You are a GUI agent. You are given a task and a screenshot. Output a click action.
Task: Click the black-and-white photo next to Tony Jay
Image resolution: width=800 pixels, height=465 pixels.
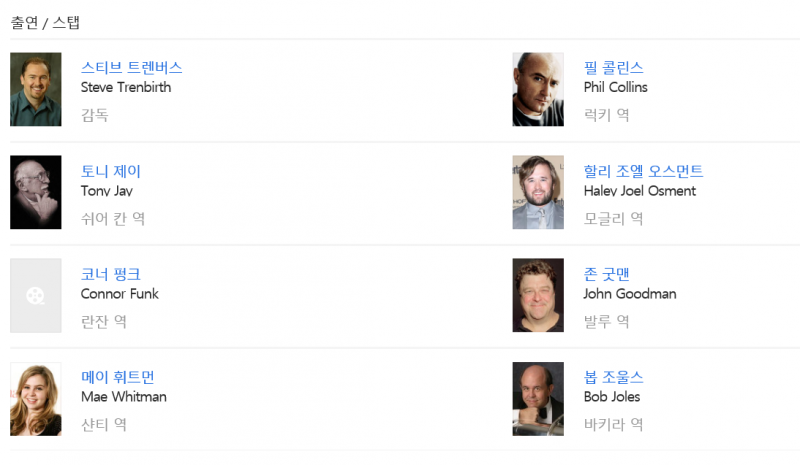36,192
